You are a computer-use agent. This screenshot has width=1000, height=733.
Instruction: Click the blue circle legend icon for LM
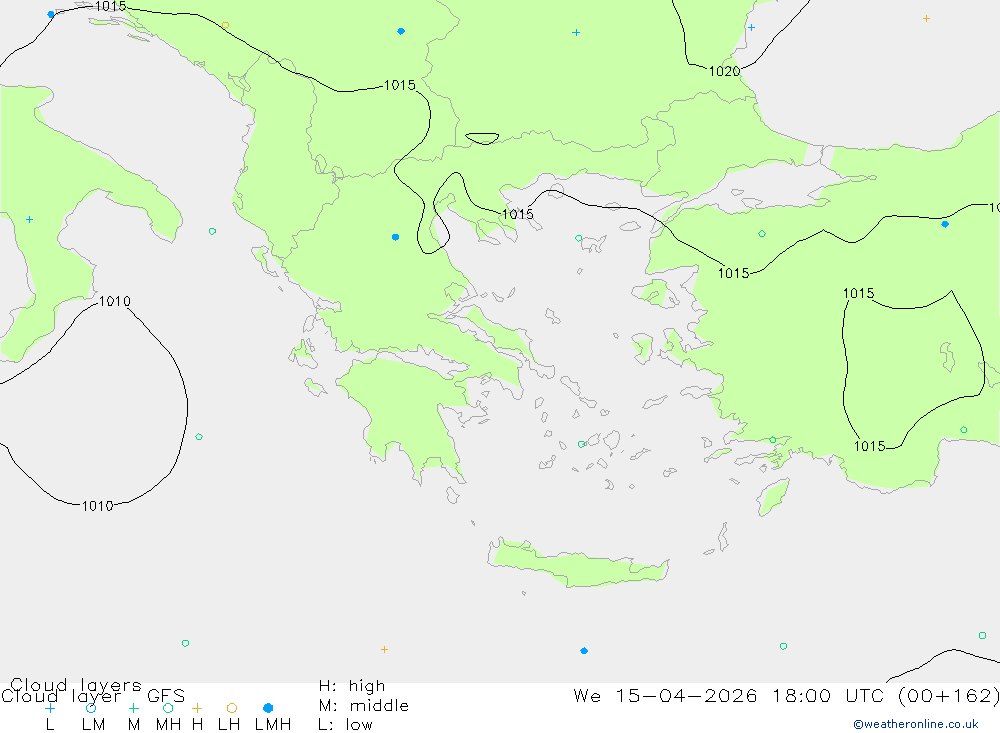[91, 708]
